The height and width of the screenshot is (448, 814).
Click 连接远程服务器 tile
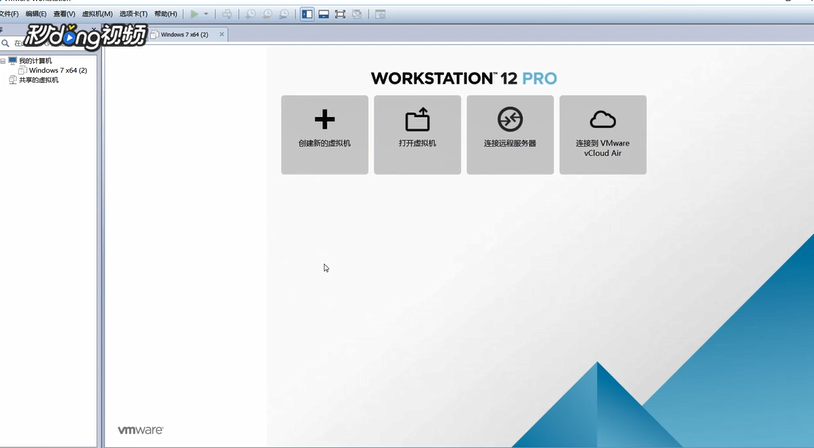point(510,135)
